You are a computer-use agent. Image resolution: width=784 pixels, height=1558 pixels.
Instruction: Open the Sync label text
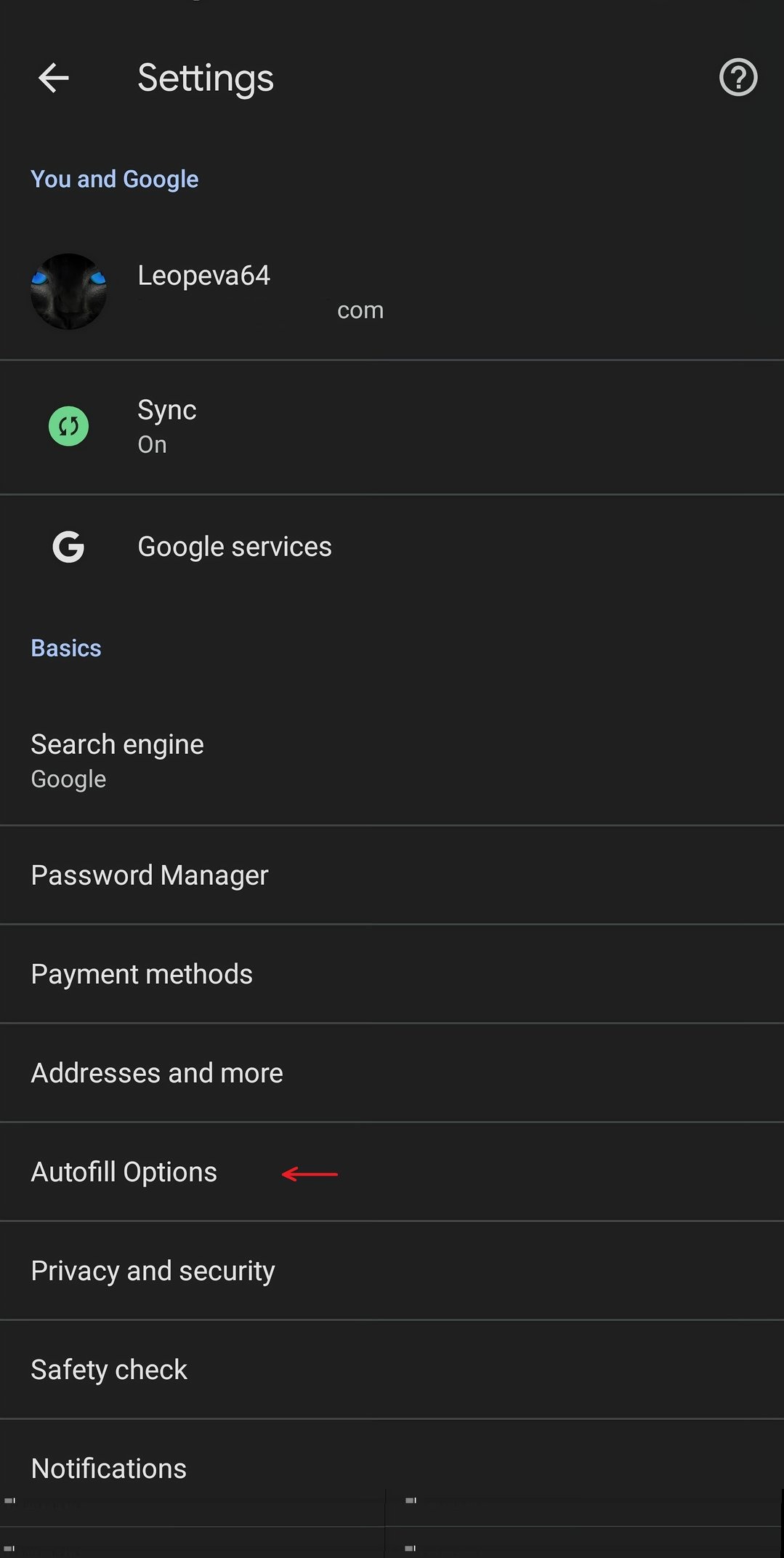[x=167, y=410]
